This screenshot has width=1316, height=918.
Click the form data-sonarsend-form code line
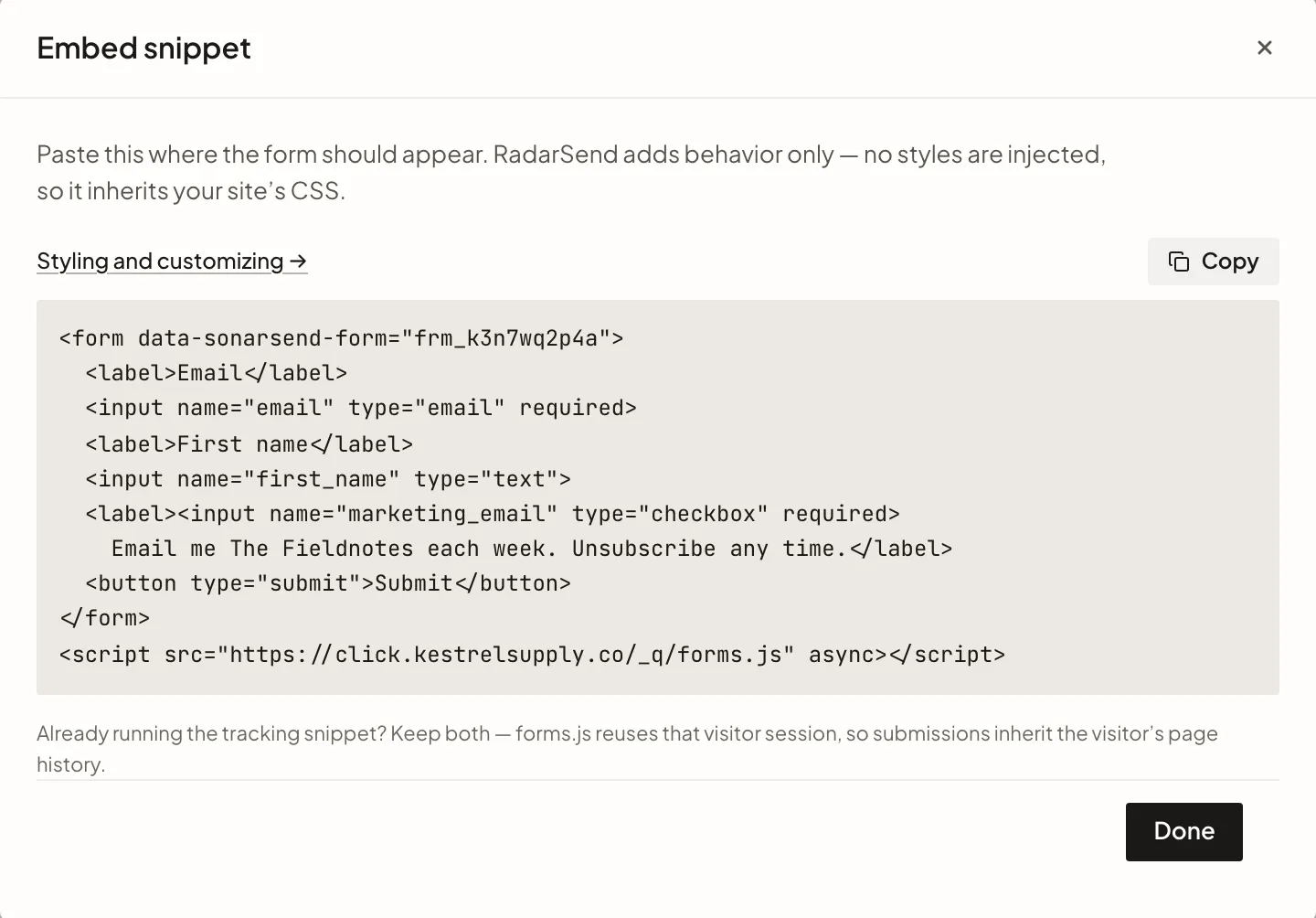coord(341,338)
